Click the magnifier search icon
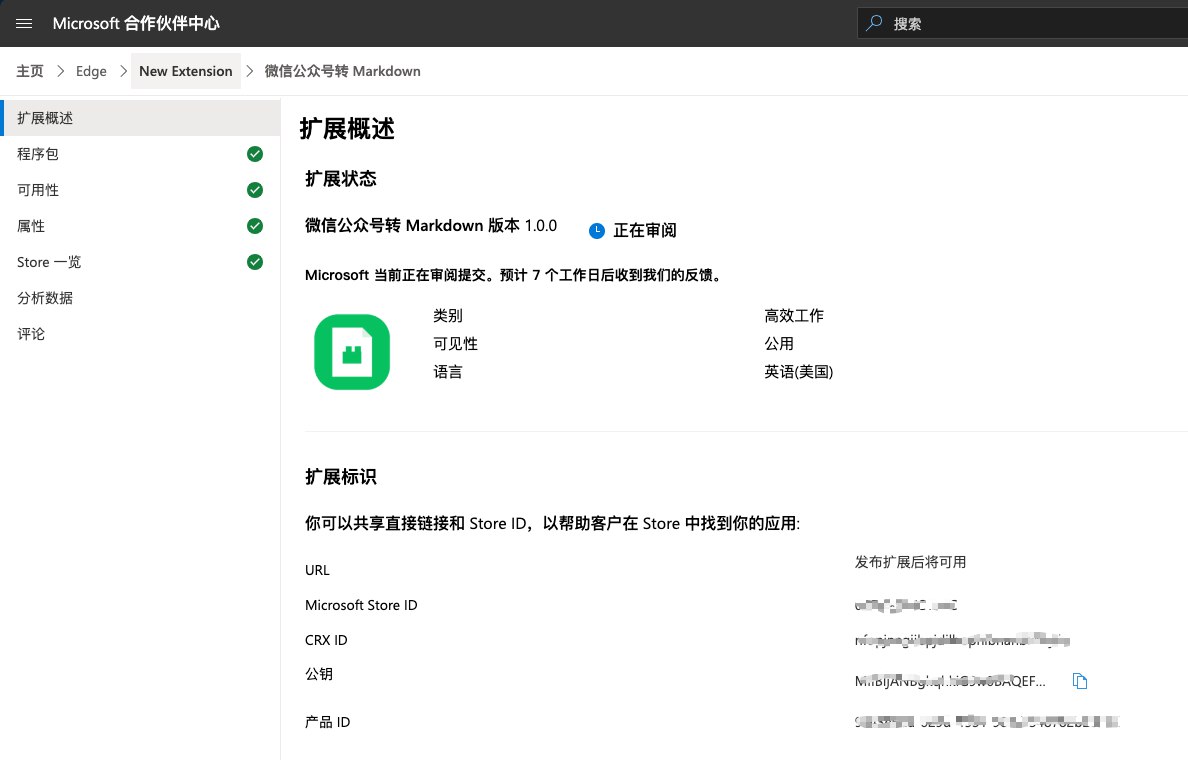Viewport: 1188px width, 760px height. (x=875, y=23)
